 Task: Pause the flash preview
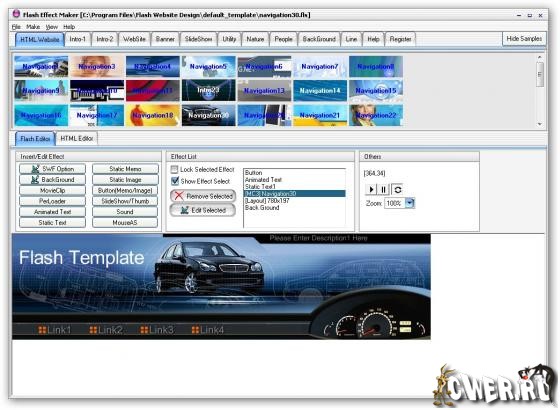[x=383, y=189]
